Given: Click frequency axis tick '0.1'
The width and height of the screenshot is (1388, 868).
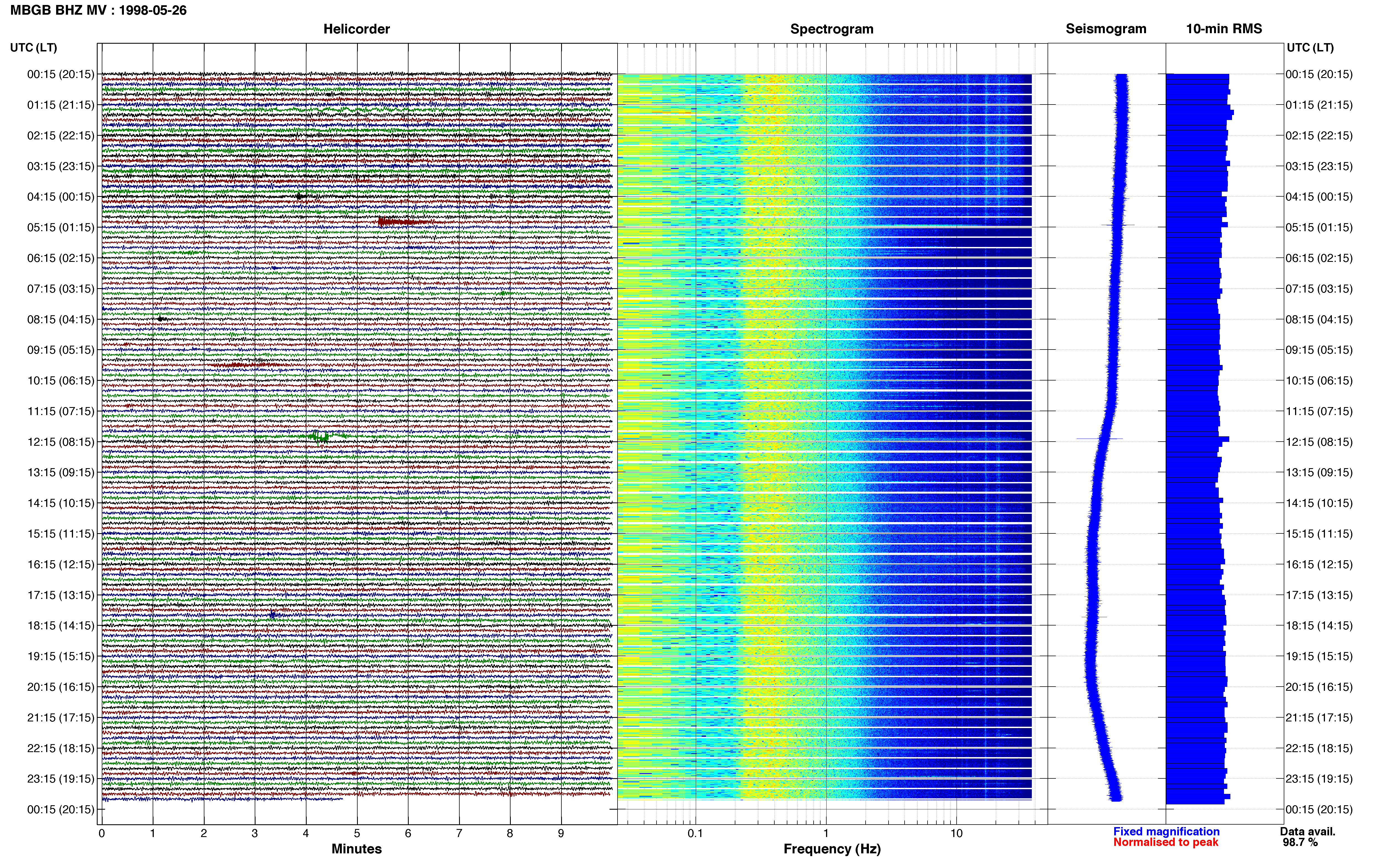Looking at the screenshot, I should pos(695,833).
